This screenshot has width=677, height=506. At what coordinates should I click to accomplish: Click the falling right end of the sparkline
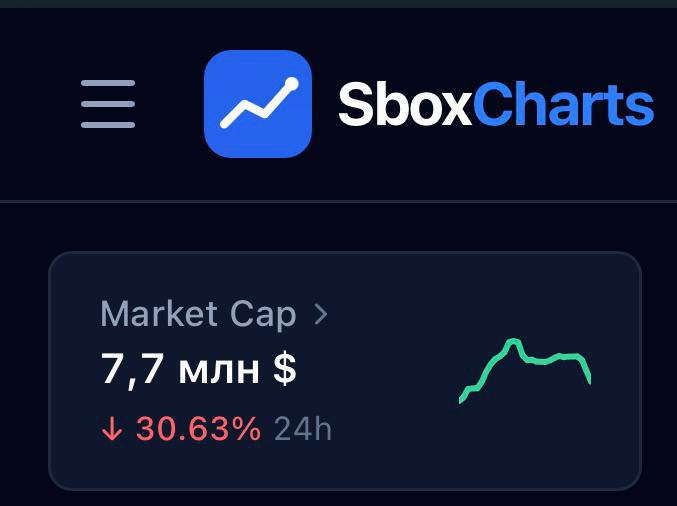coord(586,370)
